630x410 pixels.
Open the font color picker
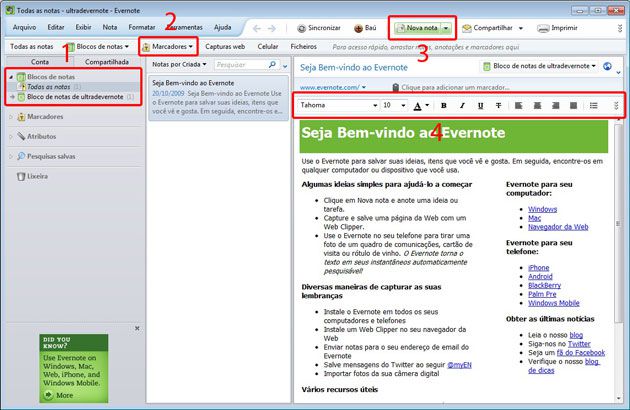[x=421, y=106]
